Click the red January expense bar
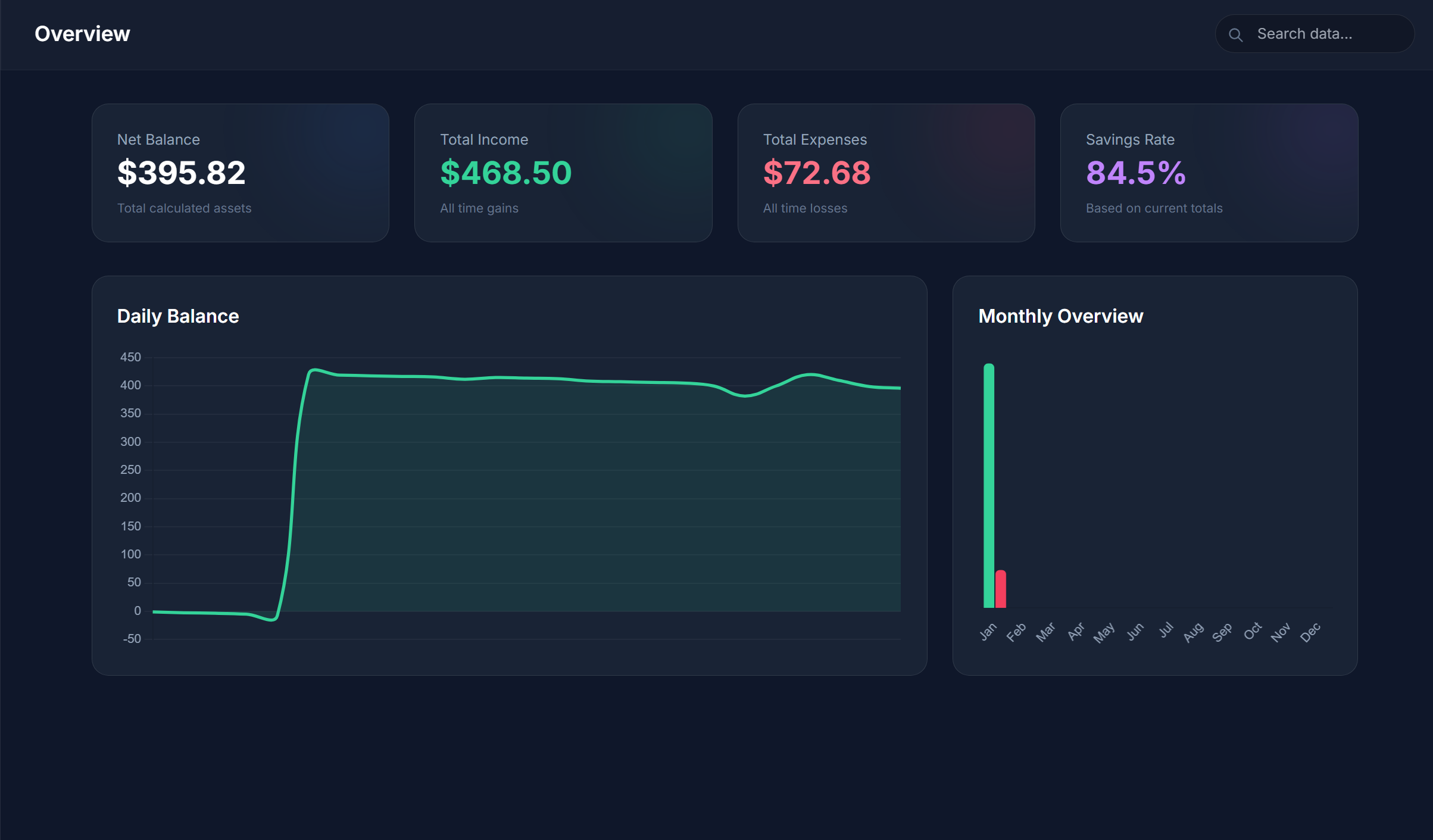 coord(1001,589)
